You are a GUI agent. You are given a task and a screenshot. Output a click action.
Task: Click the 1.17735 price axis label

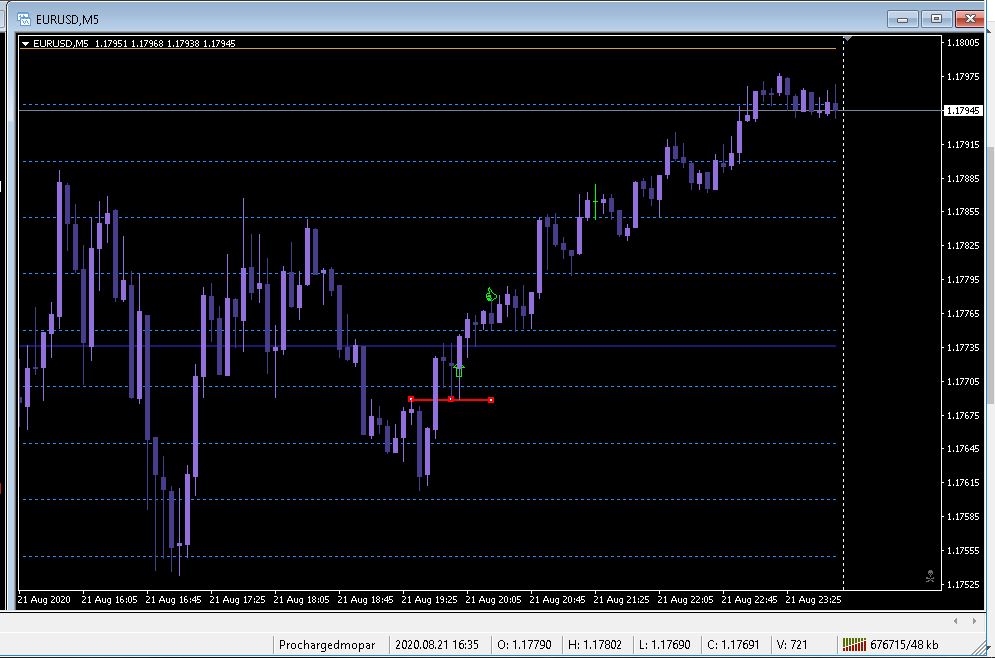963,348
